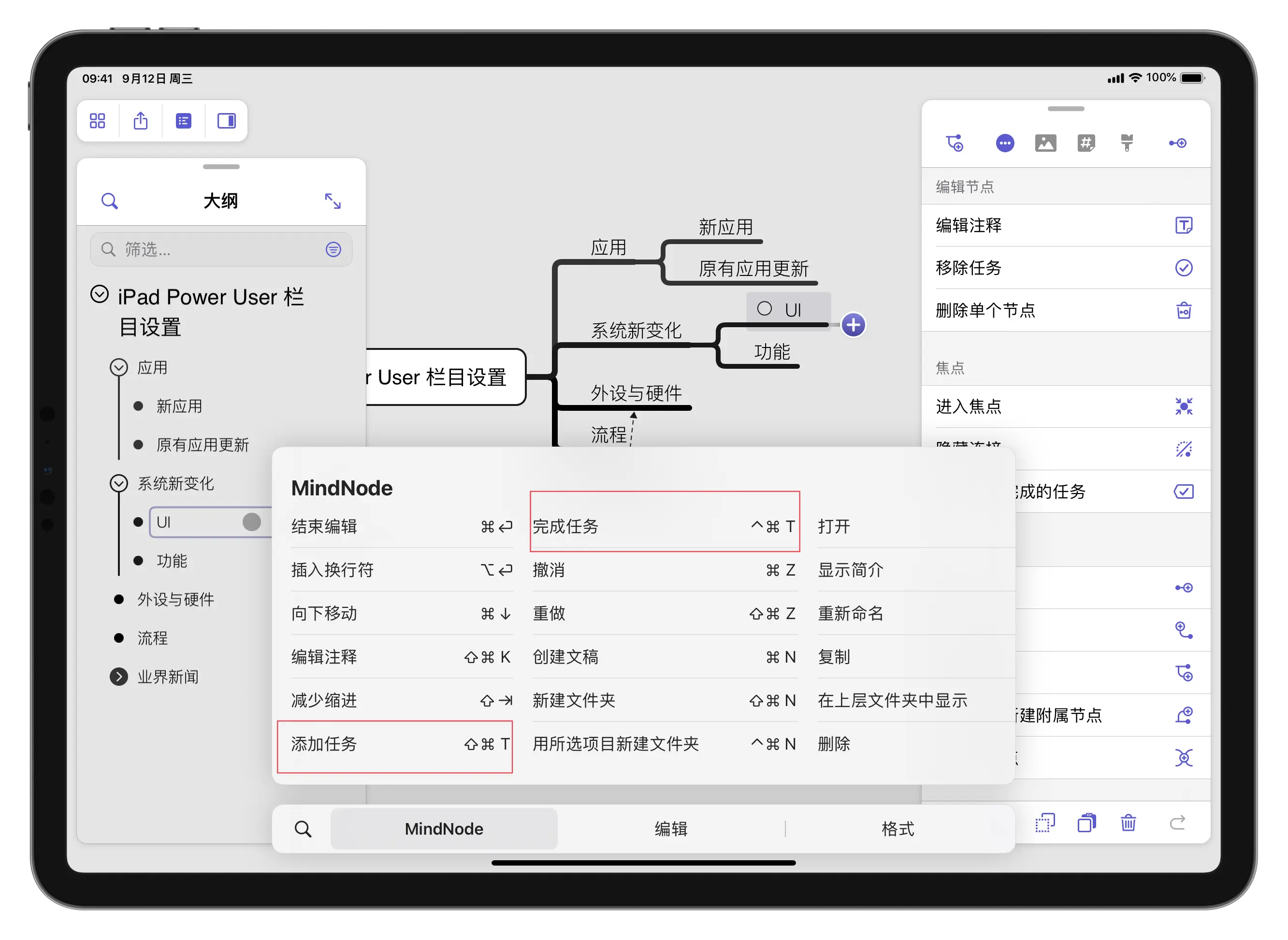This screenshot has height=940, width=1288.
Task: Choose 结束编辑 from shortcut menu
Action: pos(402,526)
